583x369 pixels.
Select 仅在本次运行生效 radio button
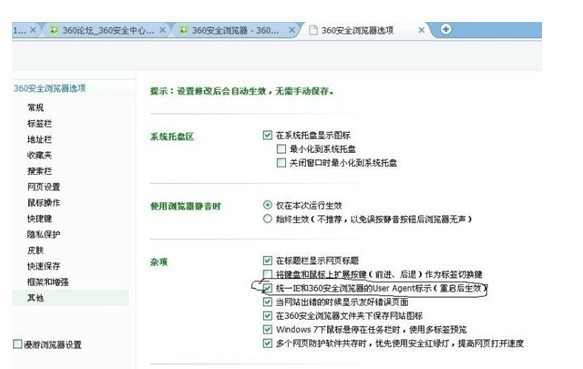tap(267, 205)
